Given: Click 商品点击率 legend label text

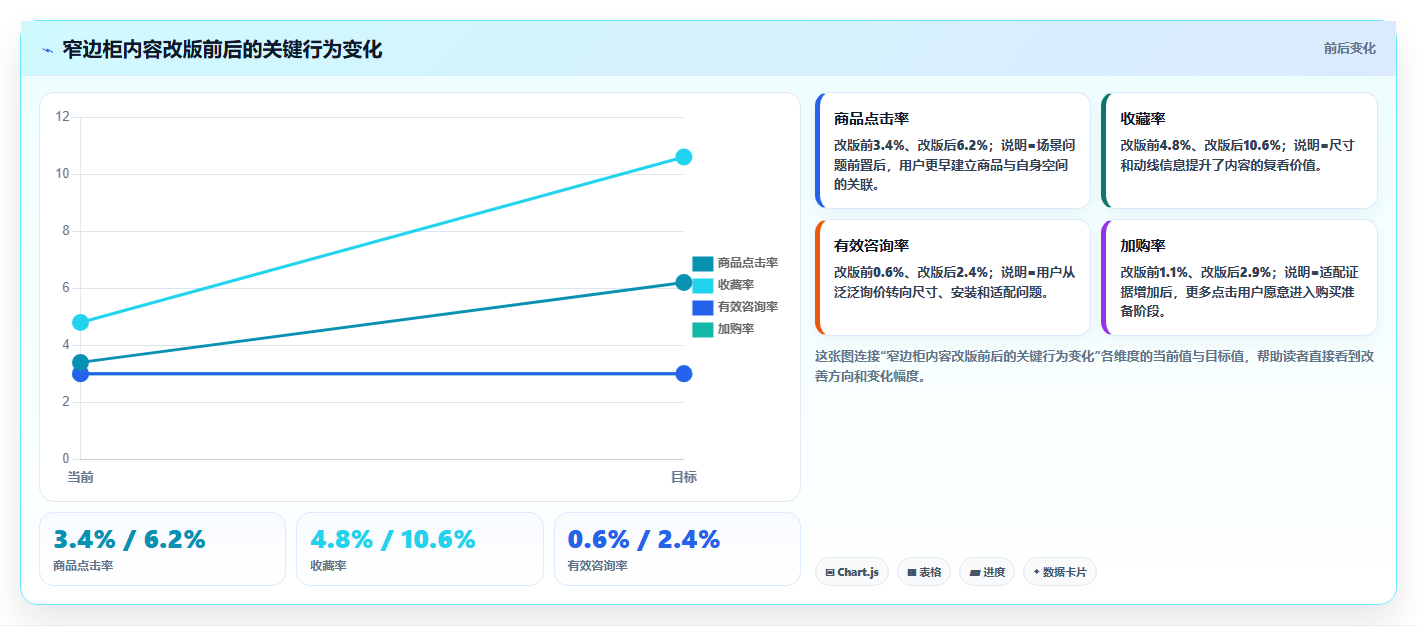Looking at the screenshot, I should (x=747, y=263).
